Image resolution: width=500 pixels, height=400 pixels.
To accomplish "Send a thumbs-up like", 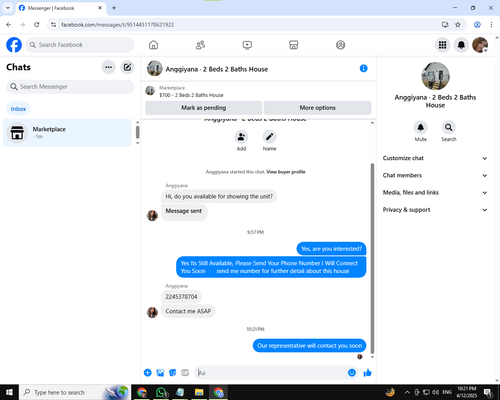I will pyautogui.click(x=367, y=373).
